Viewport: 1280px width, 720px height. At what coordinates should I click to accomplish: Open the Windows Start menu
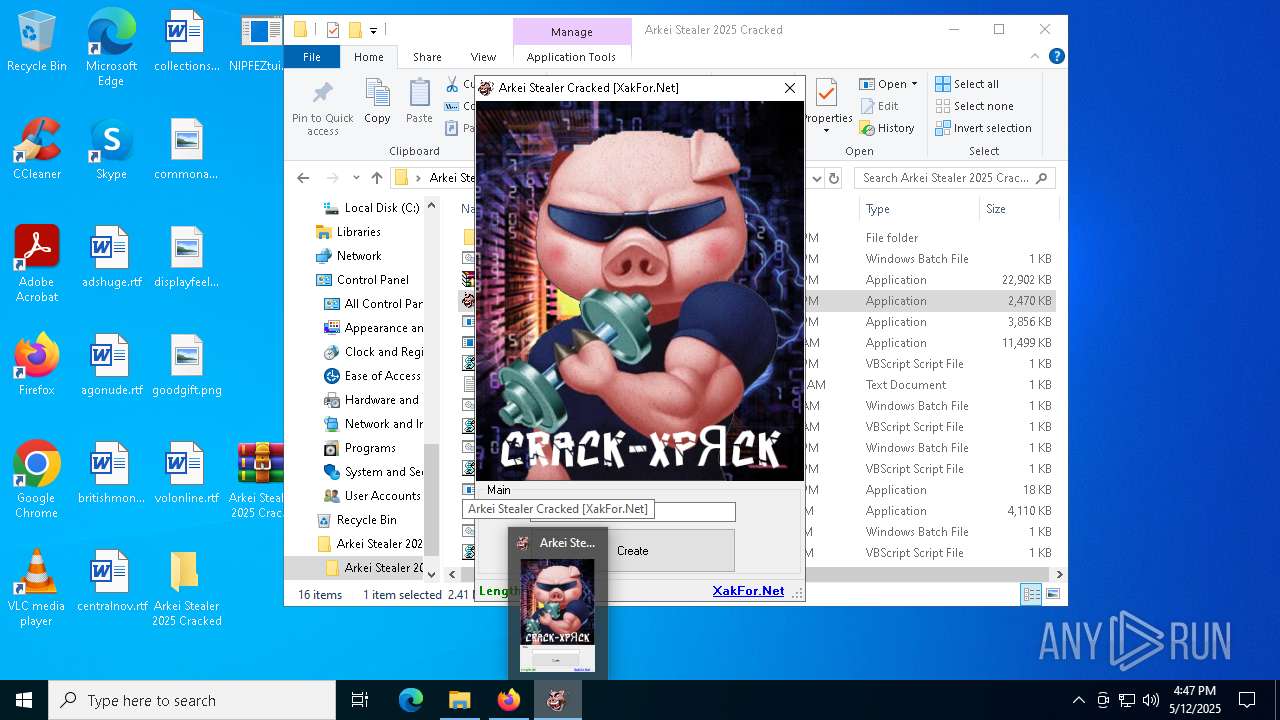pos(24,700)
